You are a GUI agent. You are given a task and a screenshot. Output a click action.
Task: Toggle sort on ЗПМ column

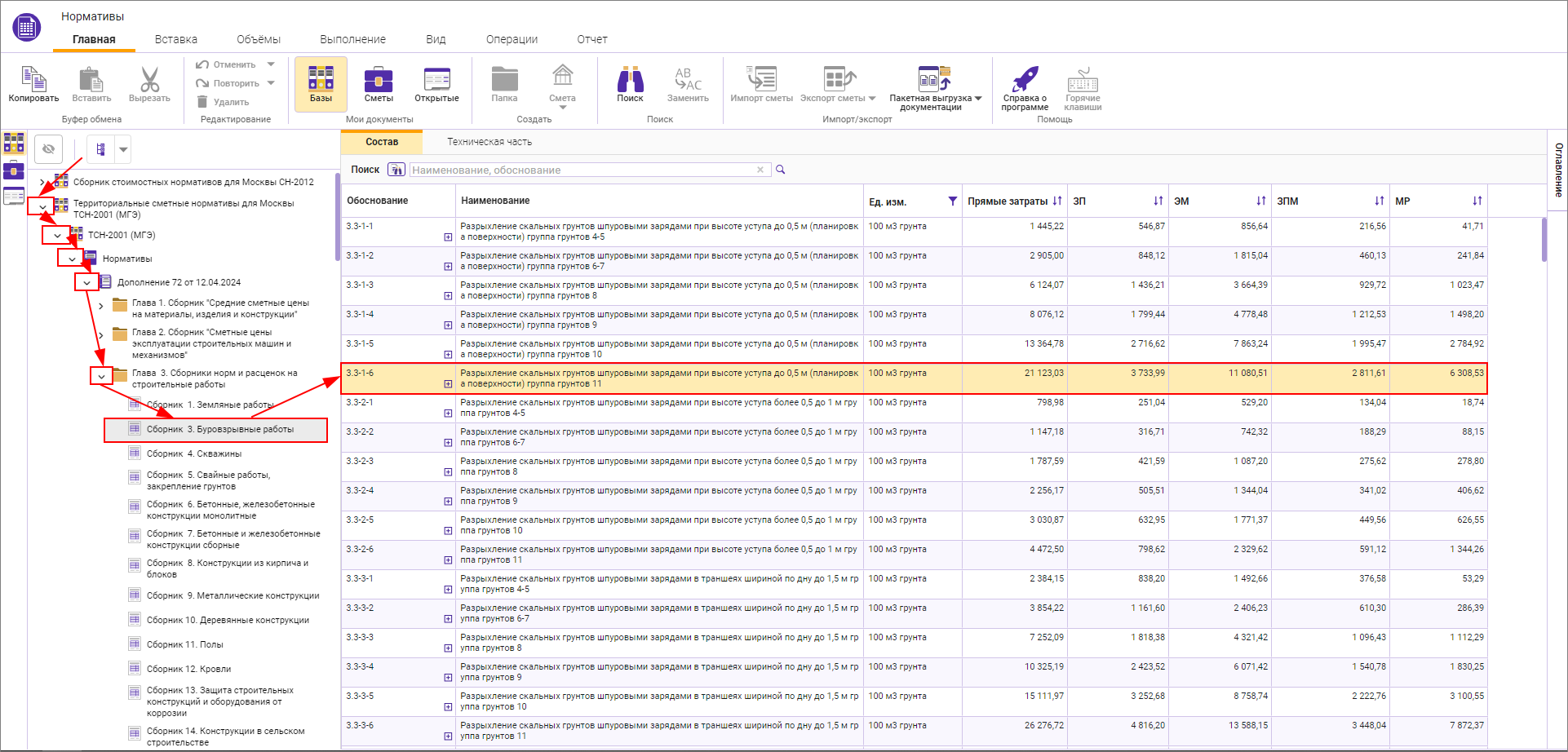[1380, 201]
